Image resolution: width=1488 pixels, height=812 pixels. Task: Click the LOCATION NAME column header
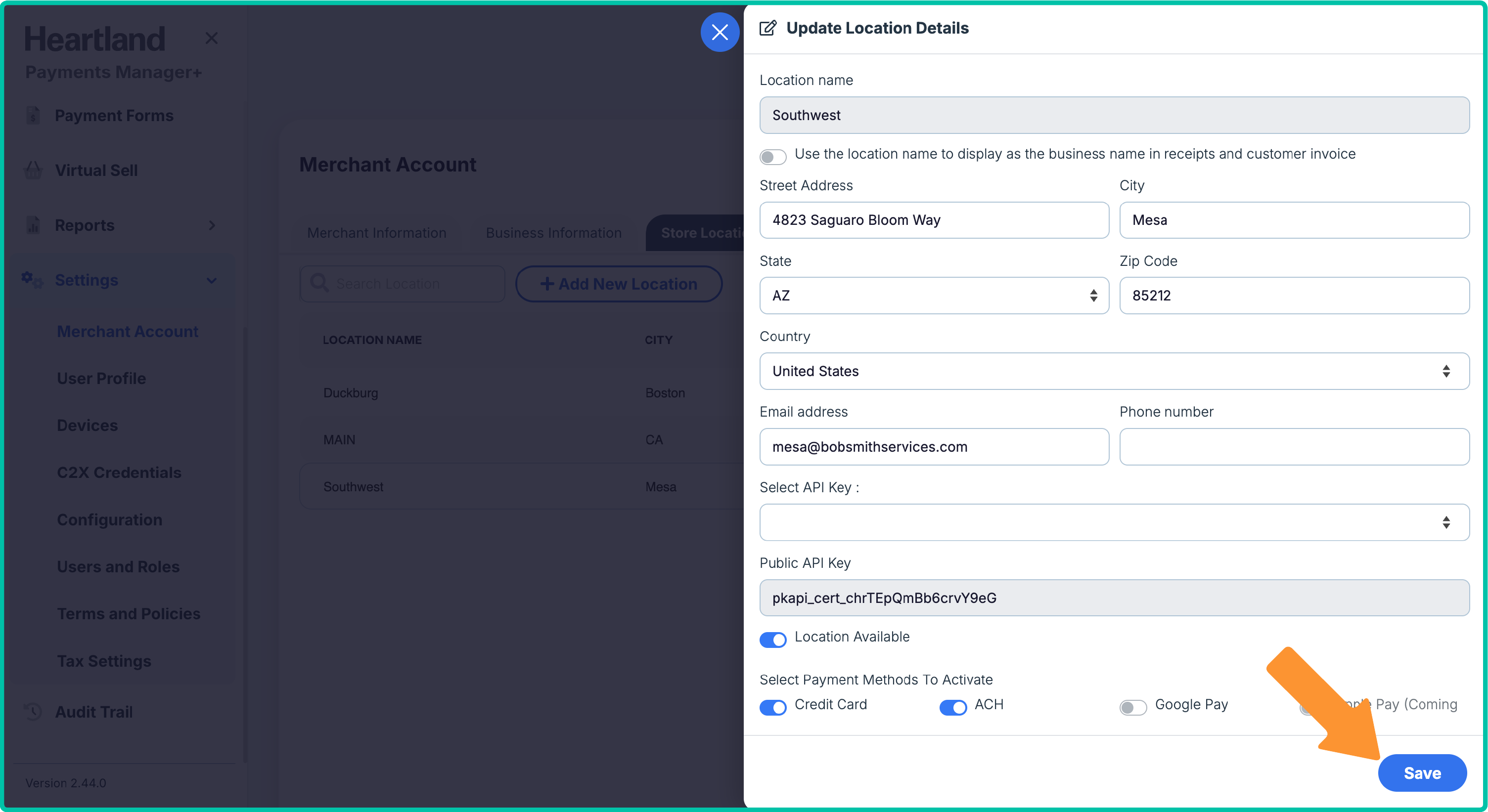pyautogui.click(x=372, y=340)
